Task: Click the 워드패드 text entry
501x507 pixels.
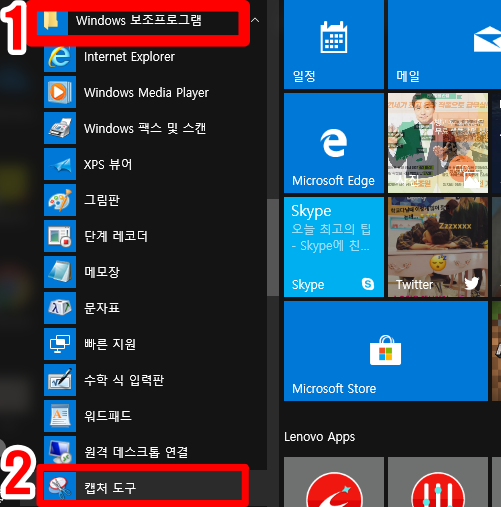Action: point(108,416)
